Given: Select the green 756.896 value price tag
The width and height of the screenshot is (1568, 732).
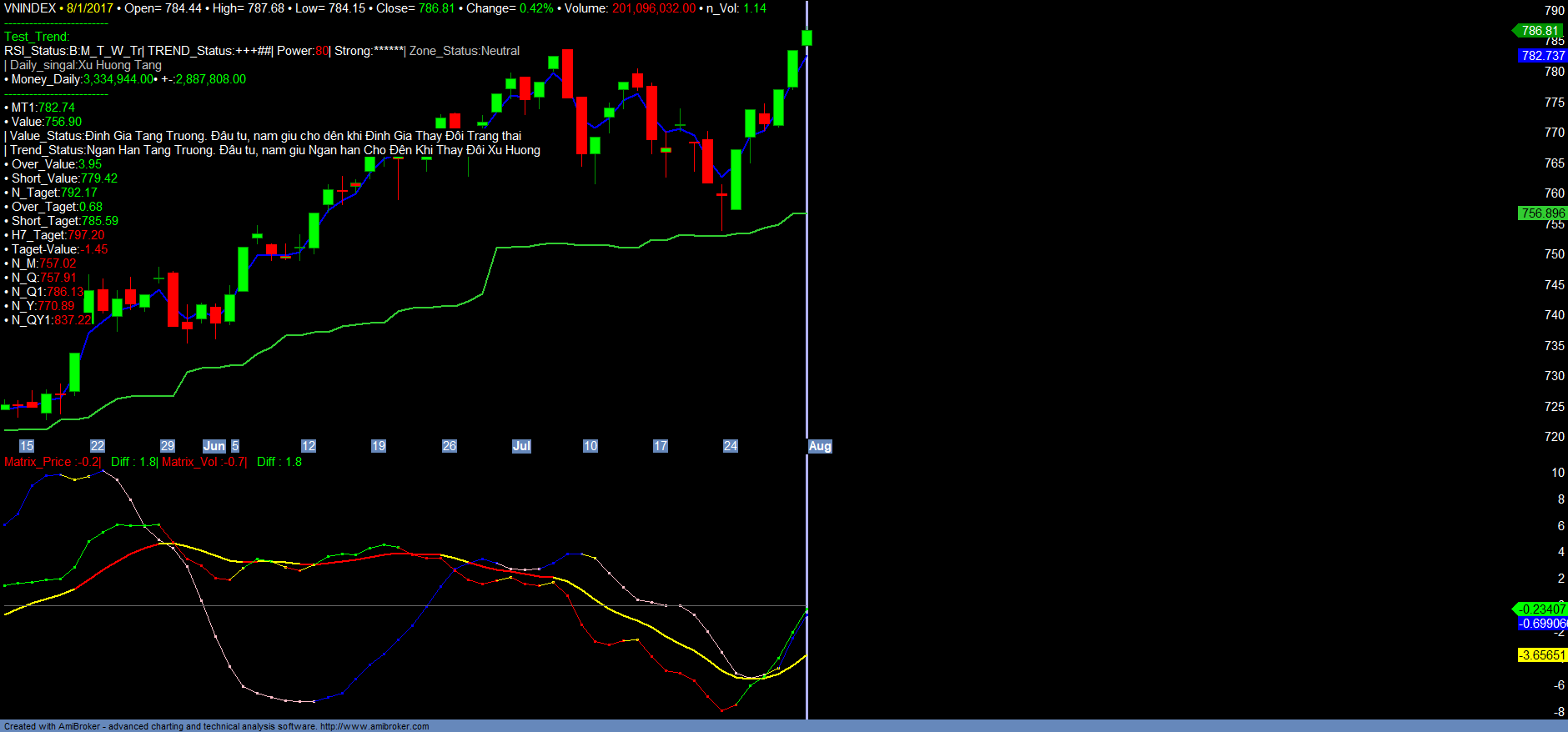Looking at the screenshot, I should (x=1542, y=213).
